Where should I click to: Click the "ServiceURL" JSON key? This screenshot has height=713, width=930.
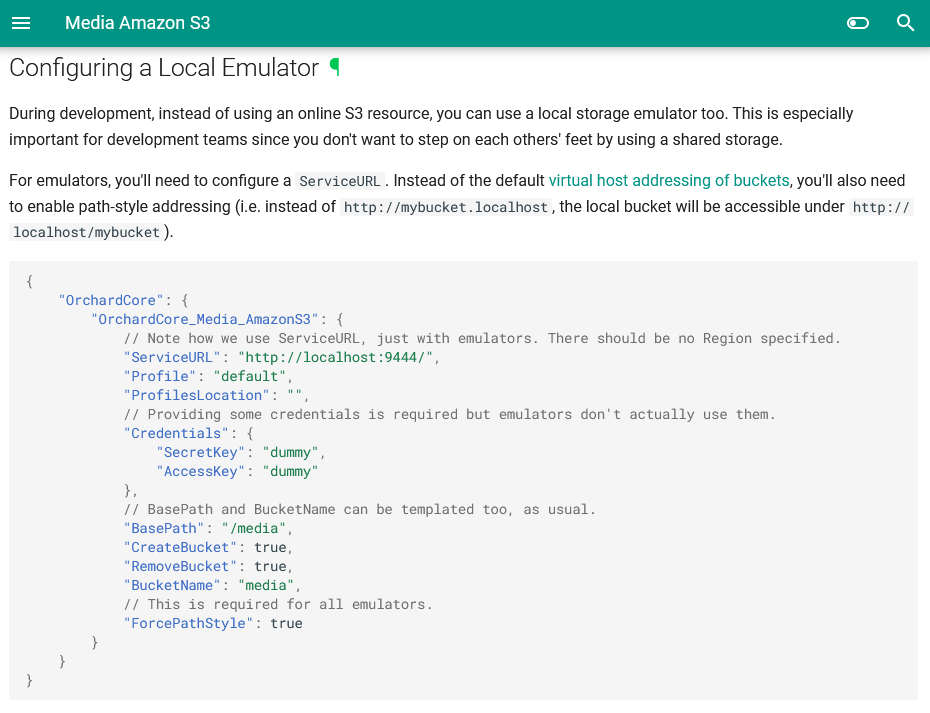point(172,357)
